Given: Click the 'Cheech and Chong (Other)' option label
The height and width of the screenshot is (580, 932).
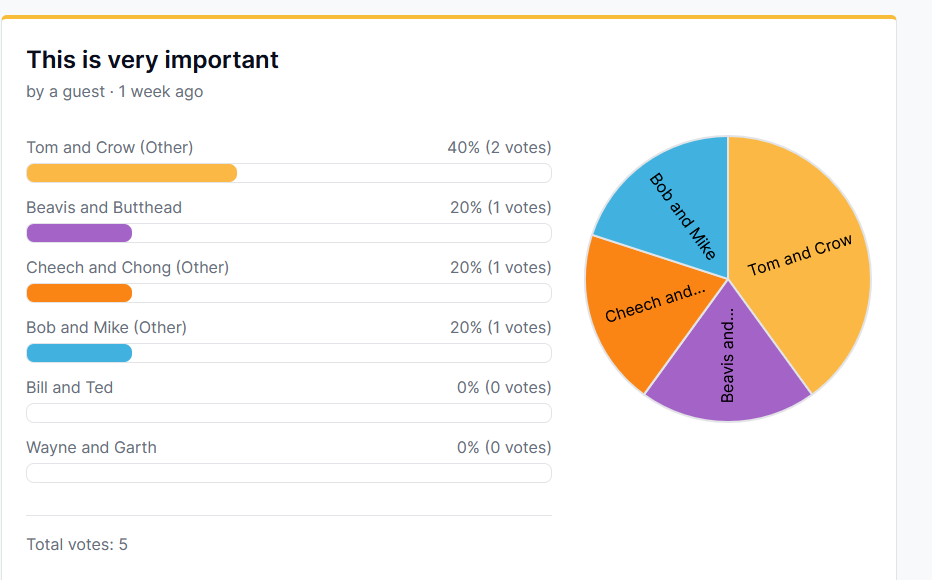Looking at the screenshot, I should pyautogui.click(x=128, y=268).
